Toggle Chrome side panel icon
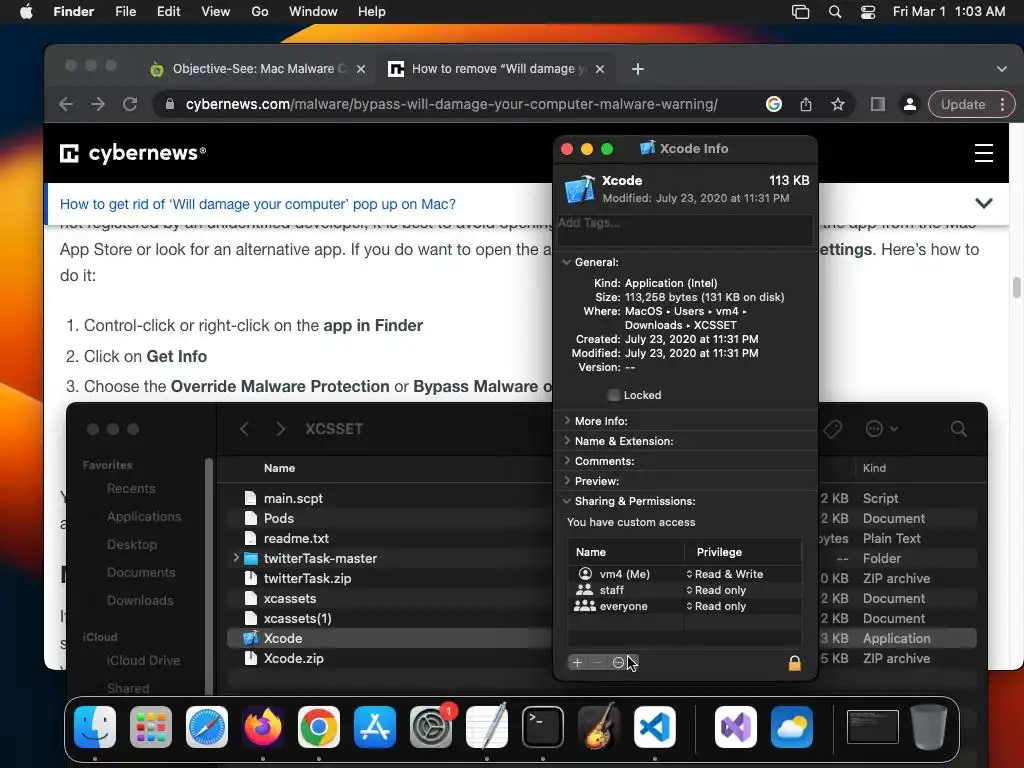 [878, 104]
